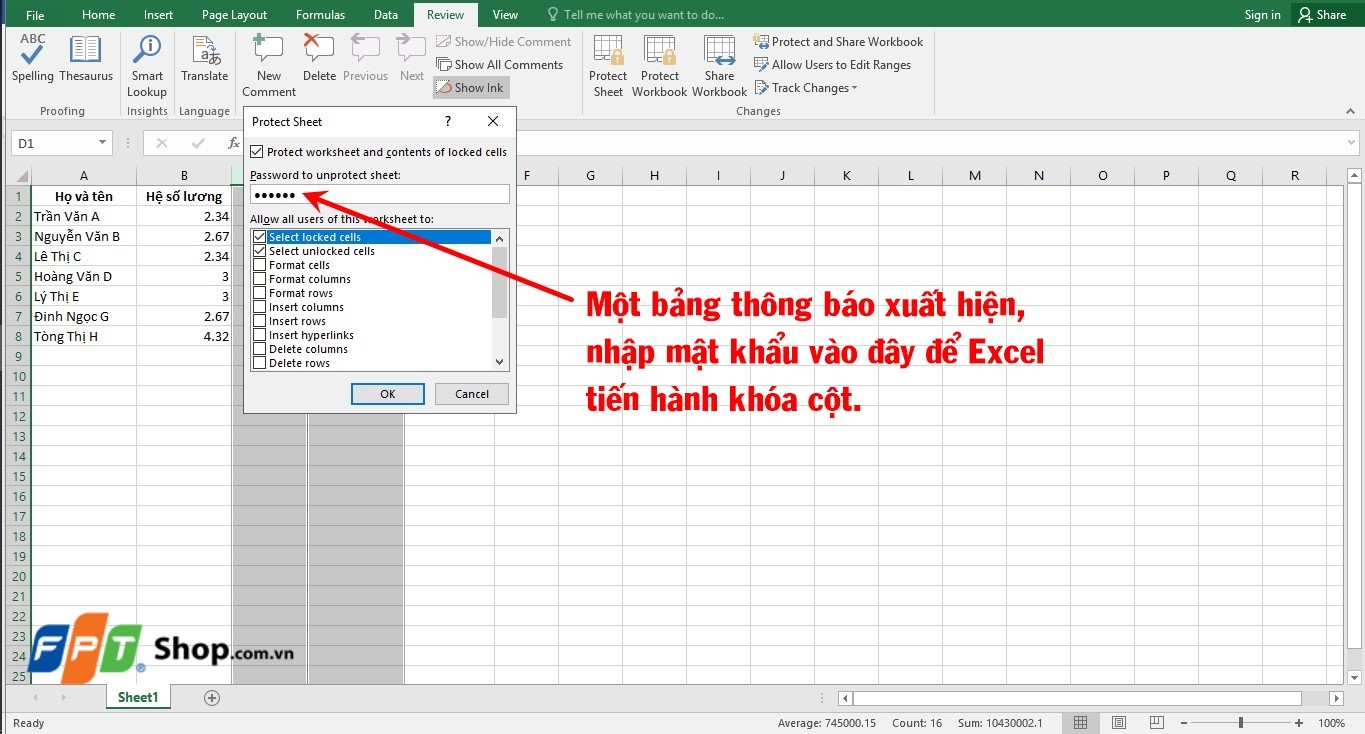Image resolution: width=1365 pixels, height=734 pixels.
Task: Create a New Comment
Action: point(267,62)
